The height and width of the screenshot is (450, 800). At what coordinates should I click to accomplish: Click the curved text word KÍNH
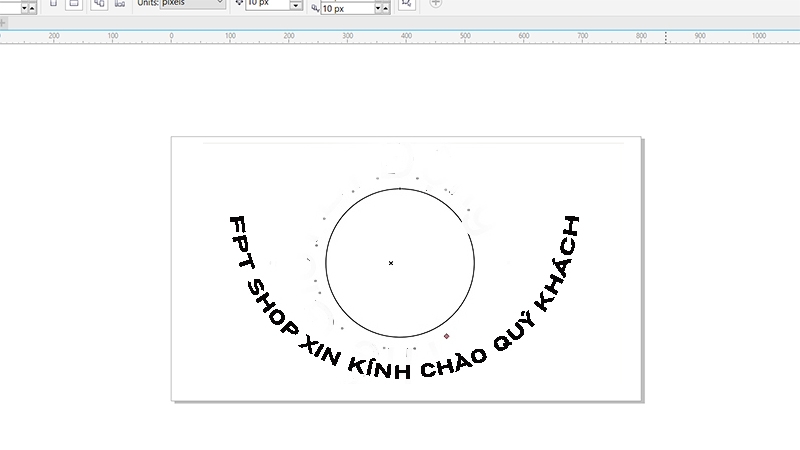(x=380, y=366)
